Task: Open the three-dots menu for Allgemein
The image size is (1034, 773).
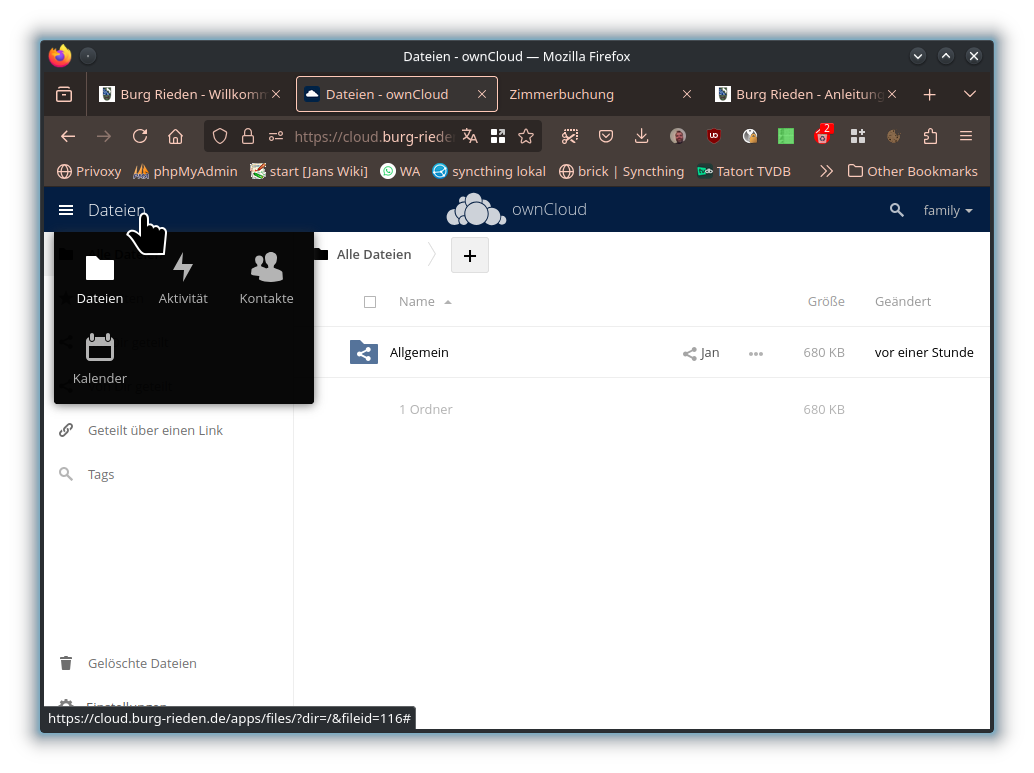Action: coord(756,353)
